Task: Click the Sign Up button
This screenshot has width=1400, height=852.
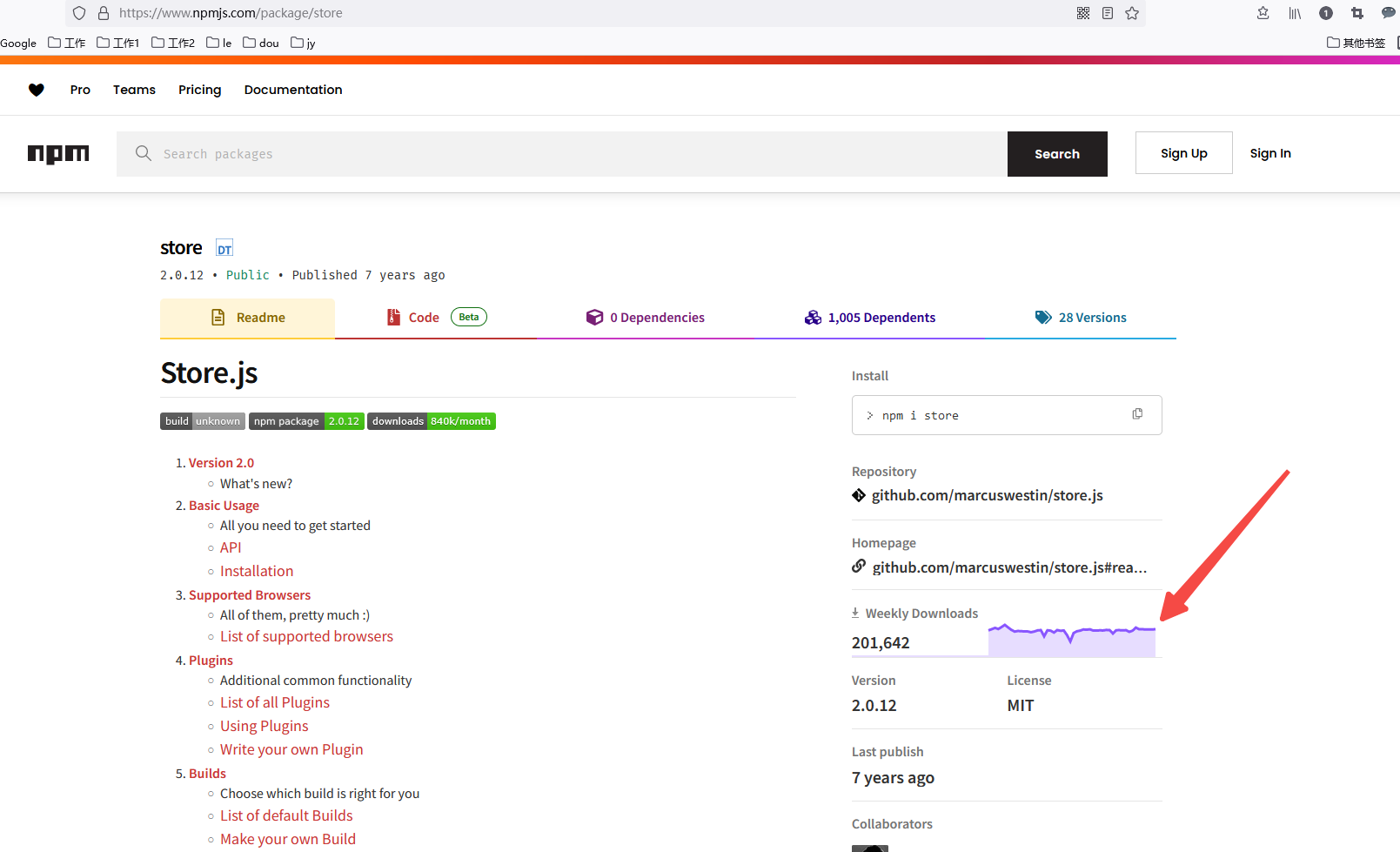Action: click(x=1184, y=153)
